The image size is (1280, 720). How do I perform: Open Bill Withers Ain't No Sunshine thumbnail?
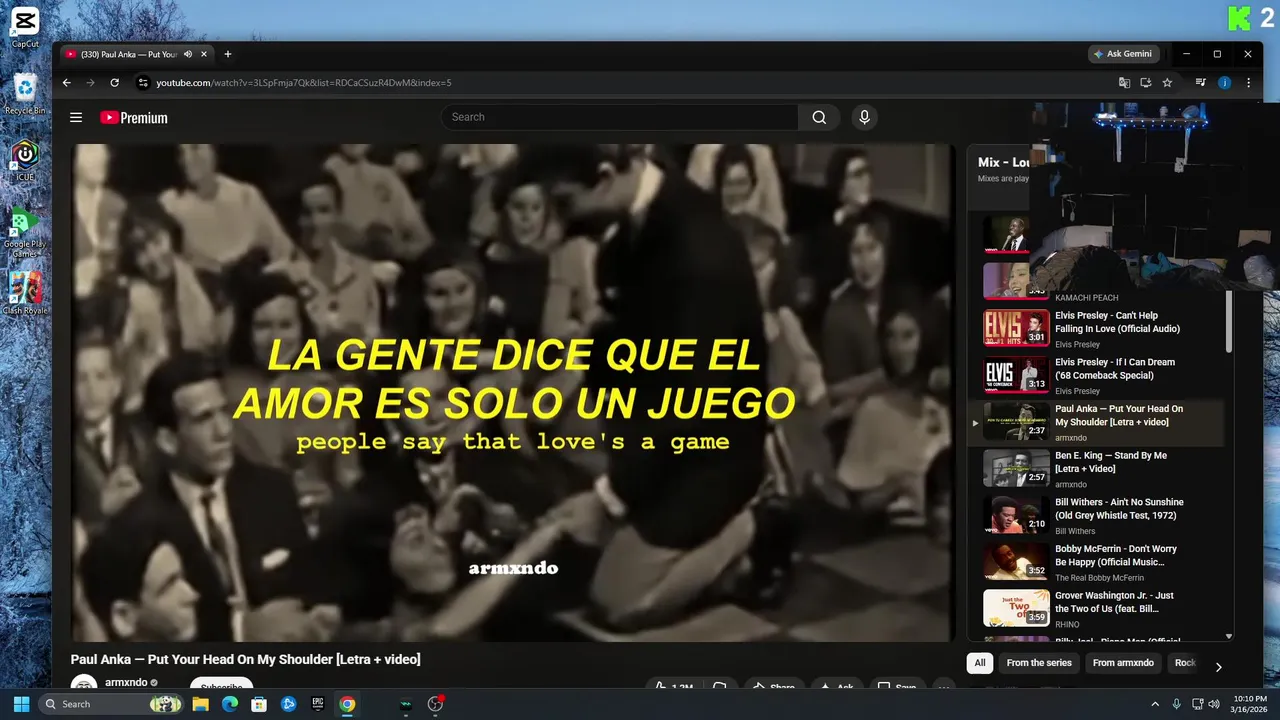tap(1016, 515)
